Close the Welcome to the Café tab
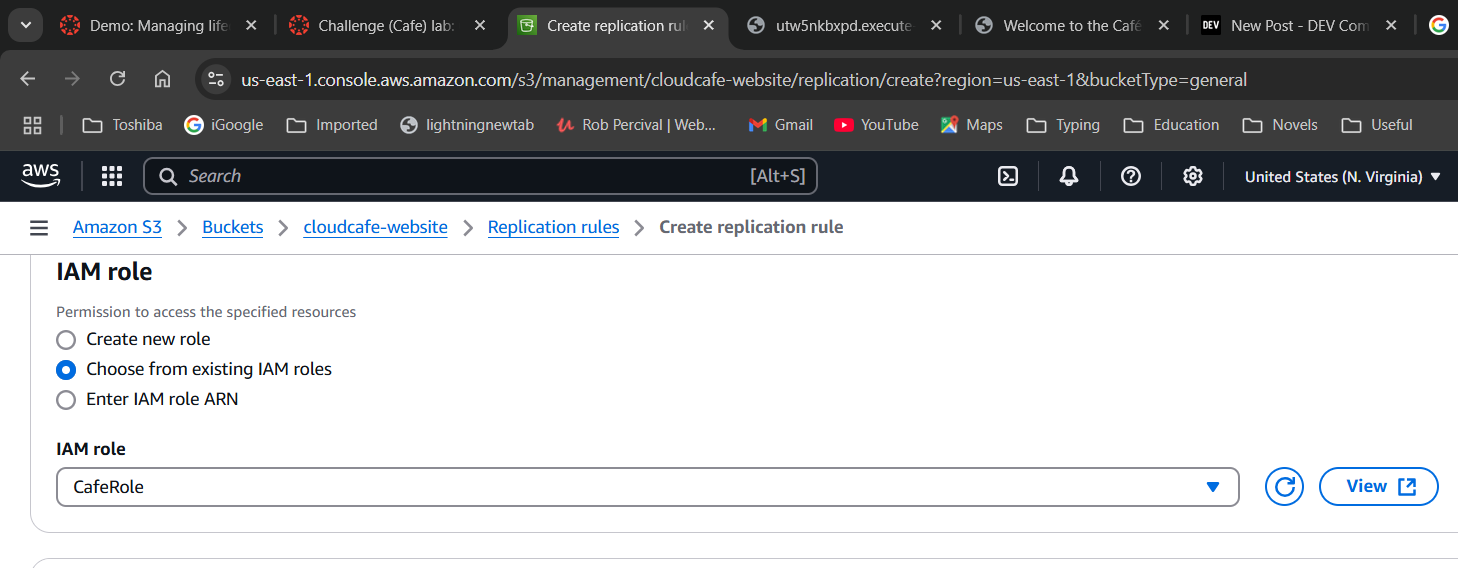Screen dimensions: 1458x568 click(x=1166, y=26)
